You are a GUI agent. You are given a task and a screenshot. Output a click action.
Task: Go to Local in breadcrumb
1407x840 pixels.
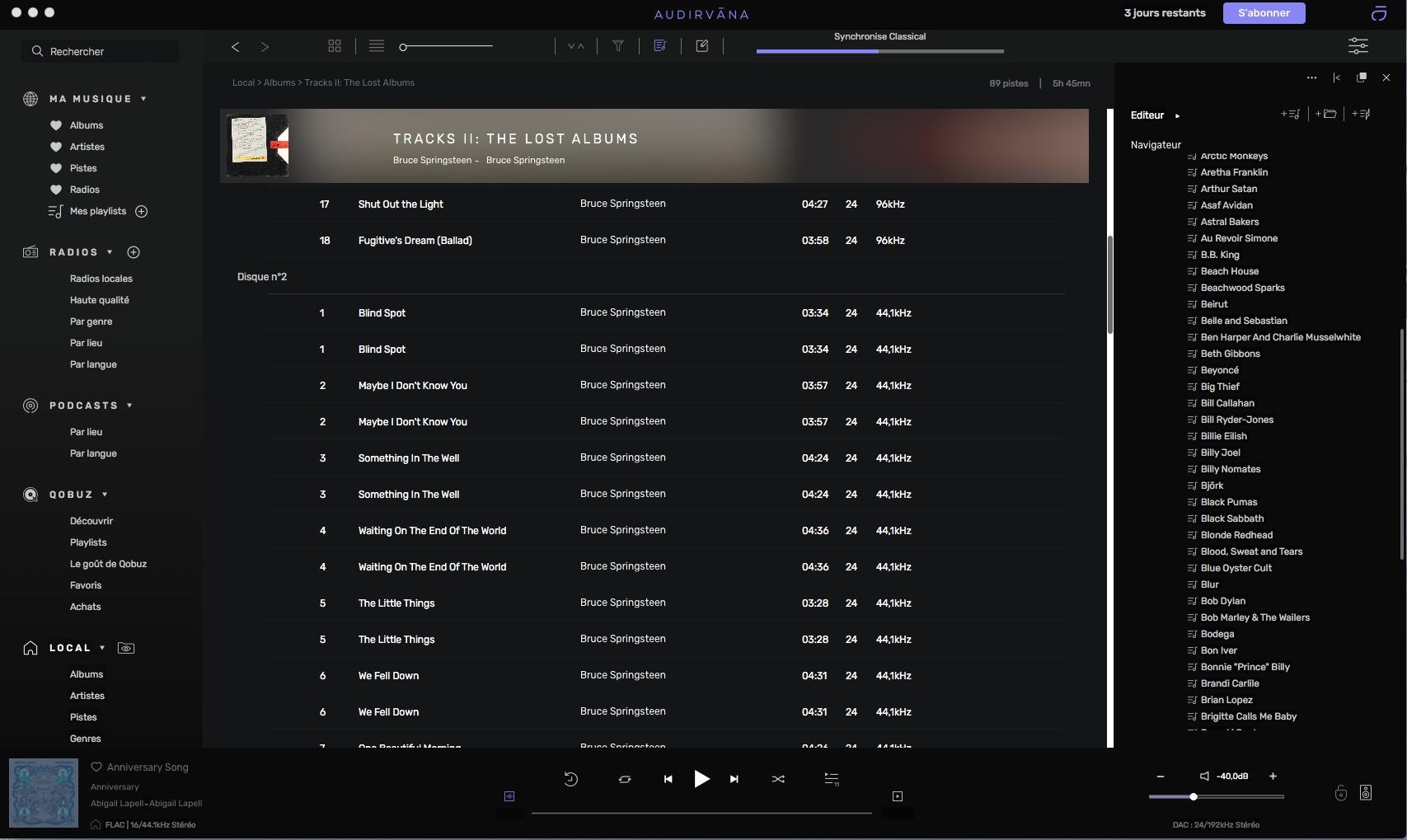click(243, 82)
